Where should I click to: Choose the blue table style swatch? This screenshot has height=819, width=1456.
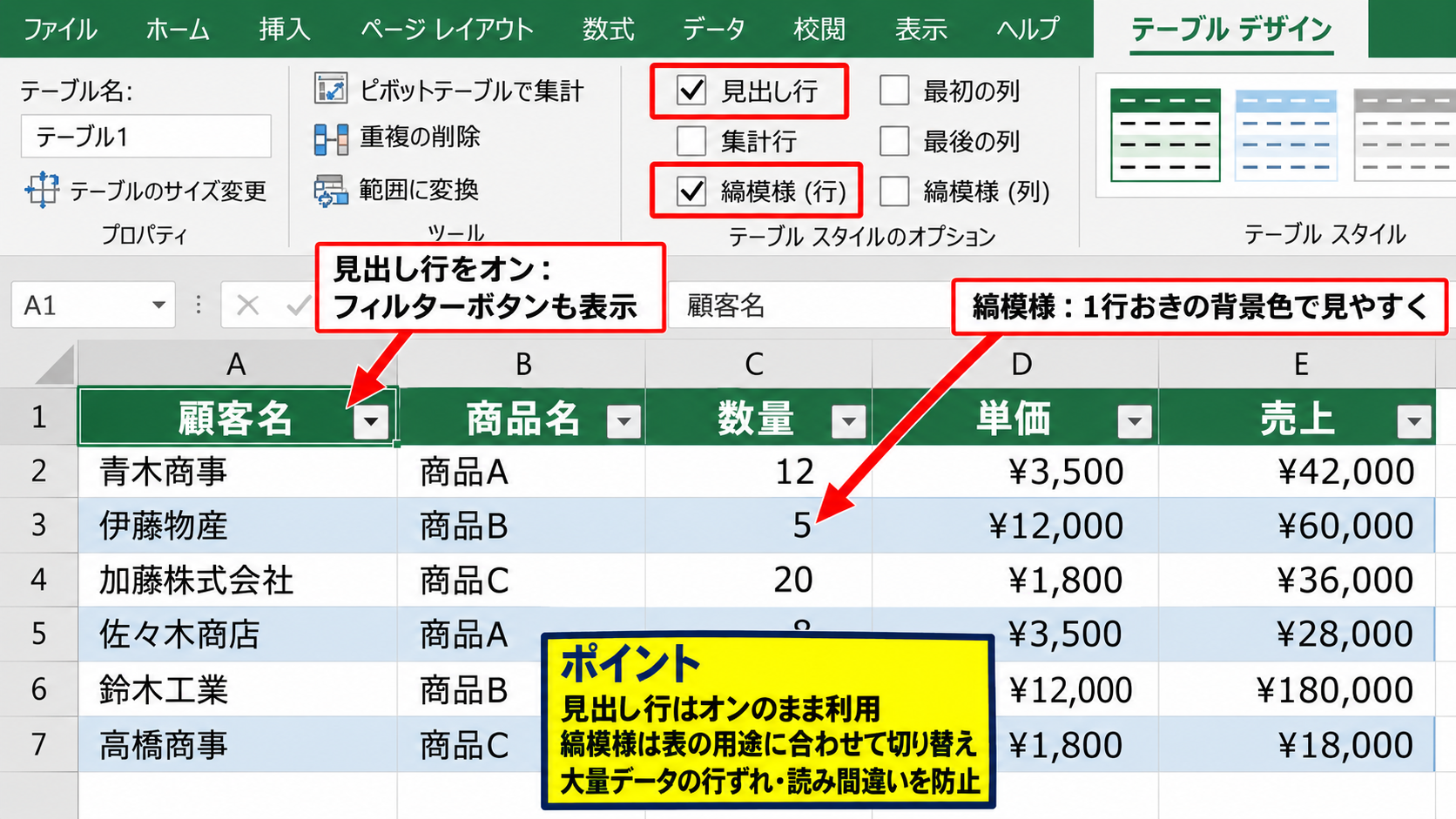1285,135
